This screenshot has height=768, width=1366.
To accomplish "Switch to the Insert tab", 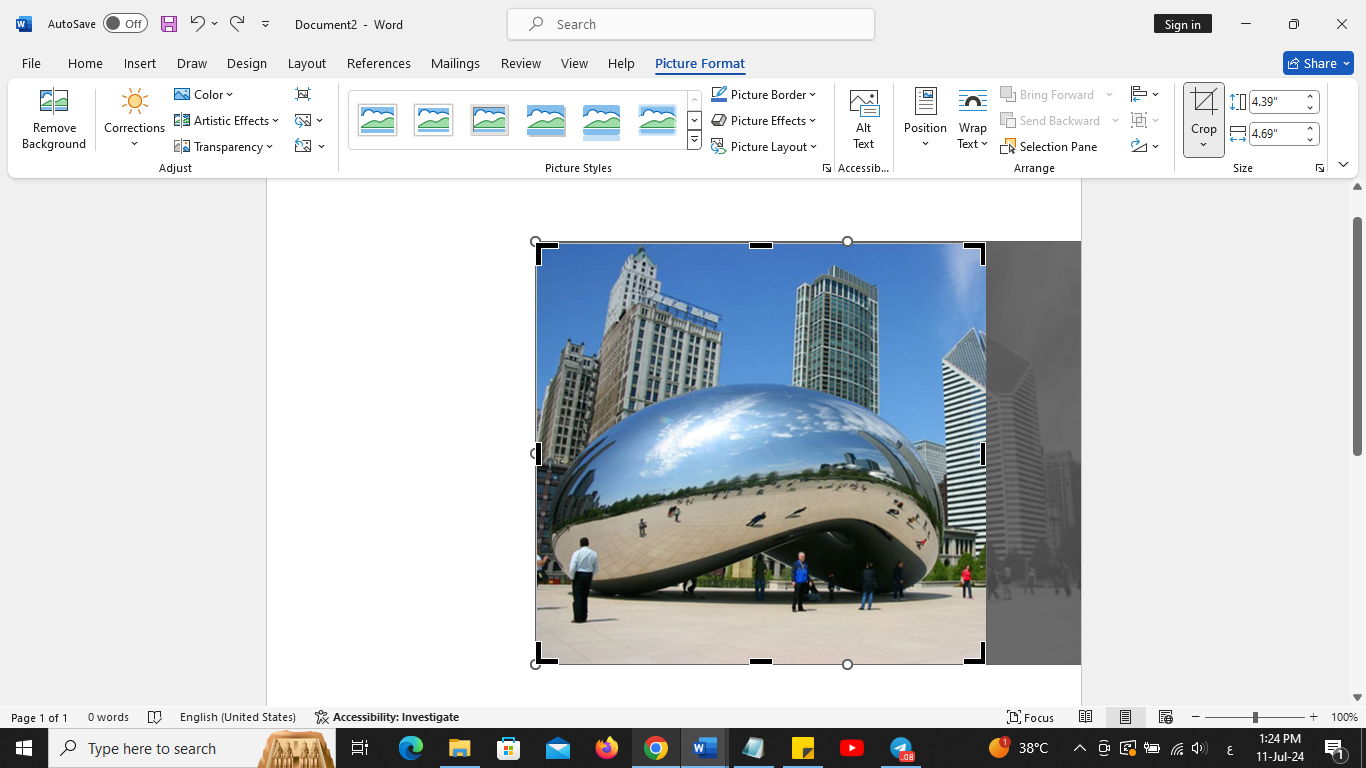I will [140, 63].
